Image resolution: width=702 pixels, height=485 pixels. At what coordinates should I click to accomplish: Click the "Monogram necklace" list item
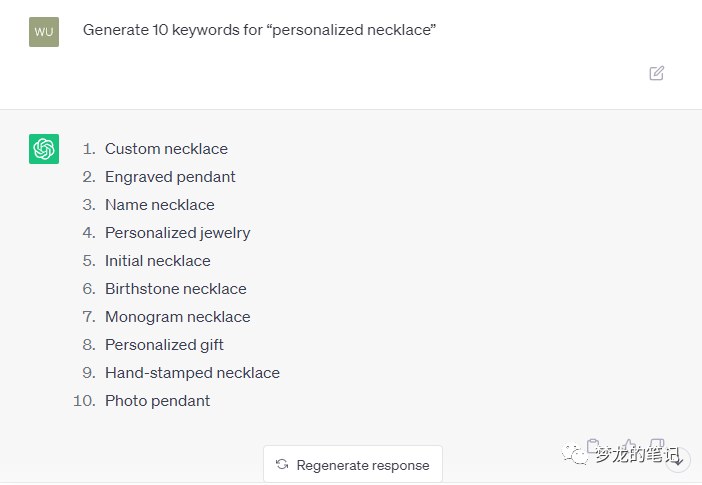(x=178, y=317)
